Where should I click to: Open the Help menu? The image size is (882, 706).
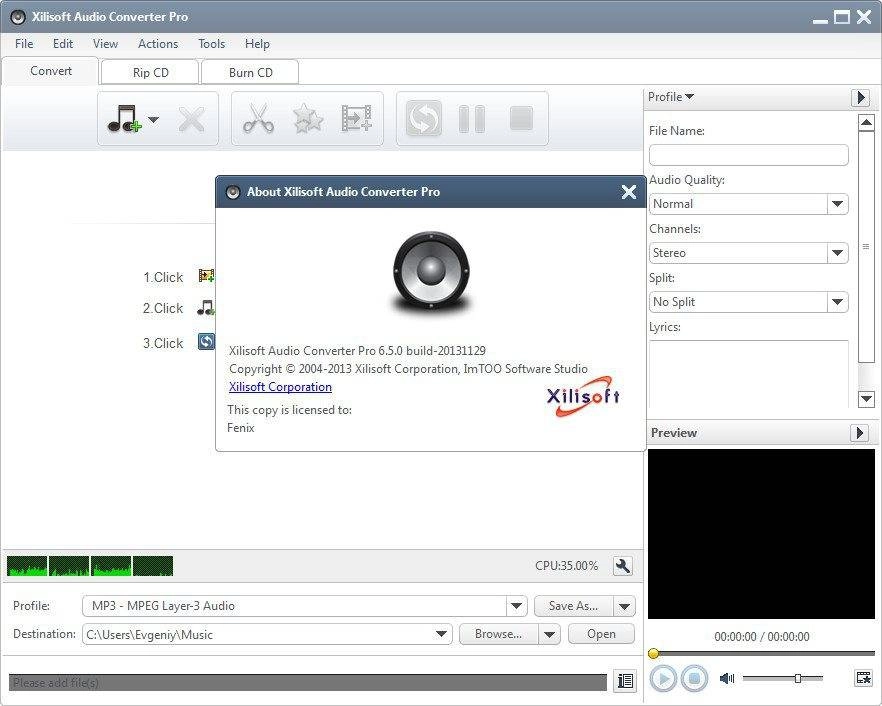point(257,43)
